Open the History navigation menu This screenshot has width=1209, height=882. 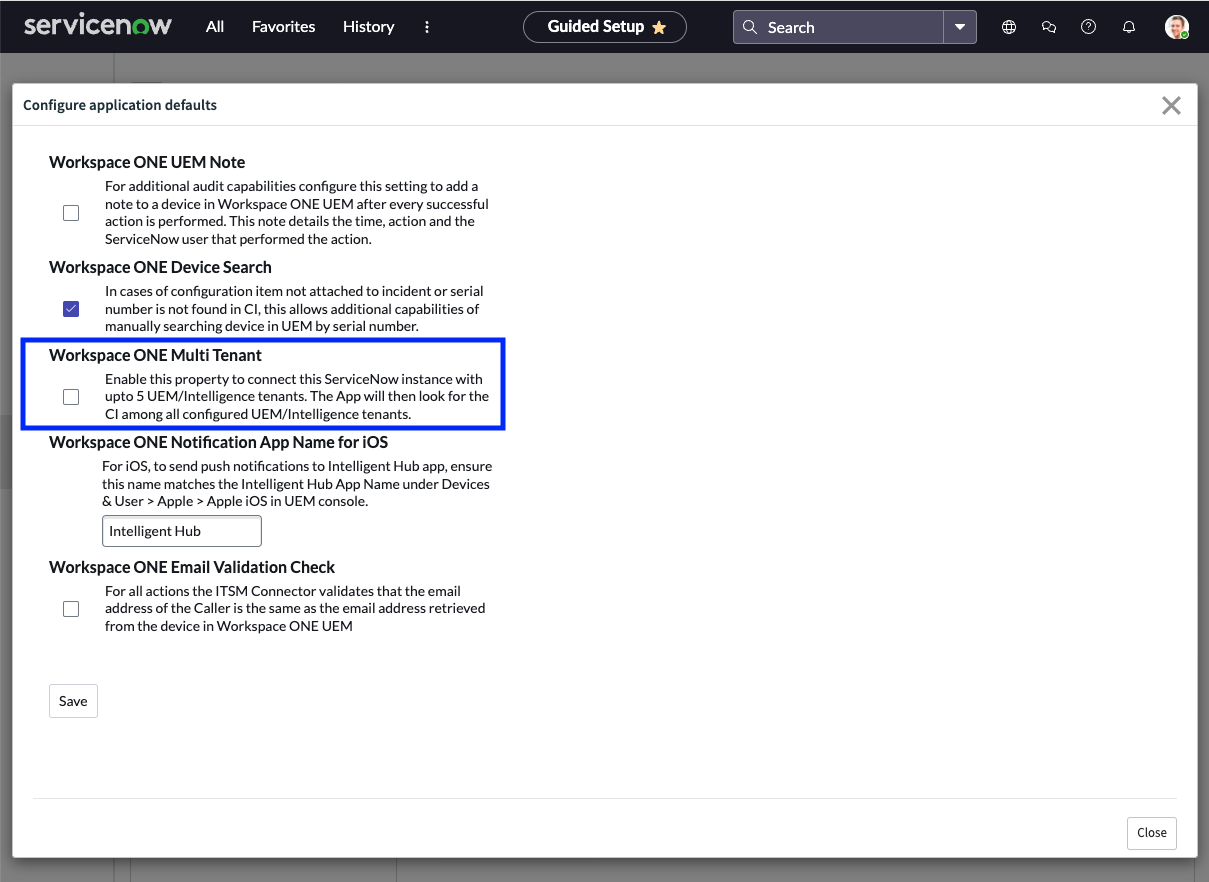point(368,27)
